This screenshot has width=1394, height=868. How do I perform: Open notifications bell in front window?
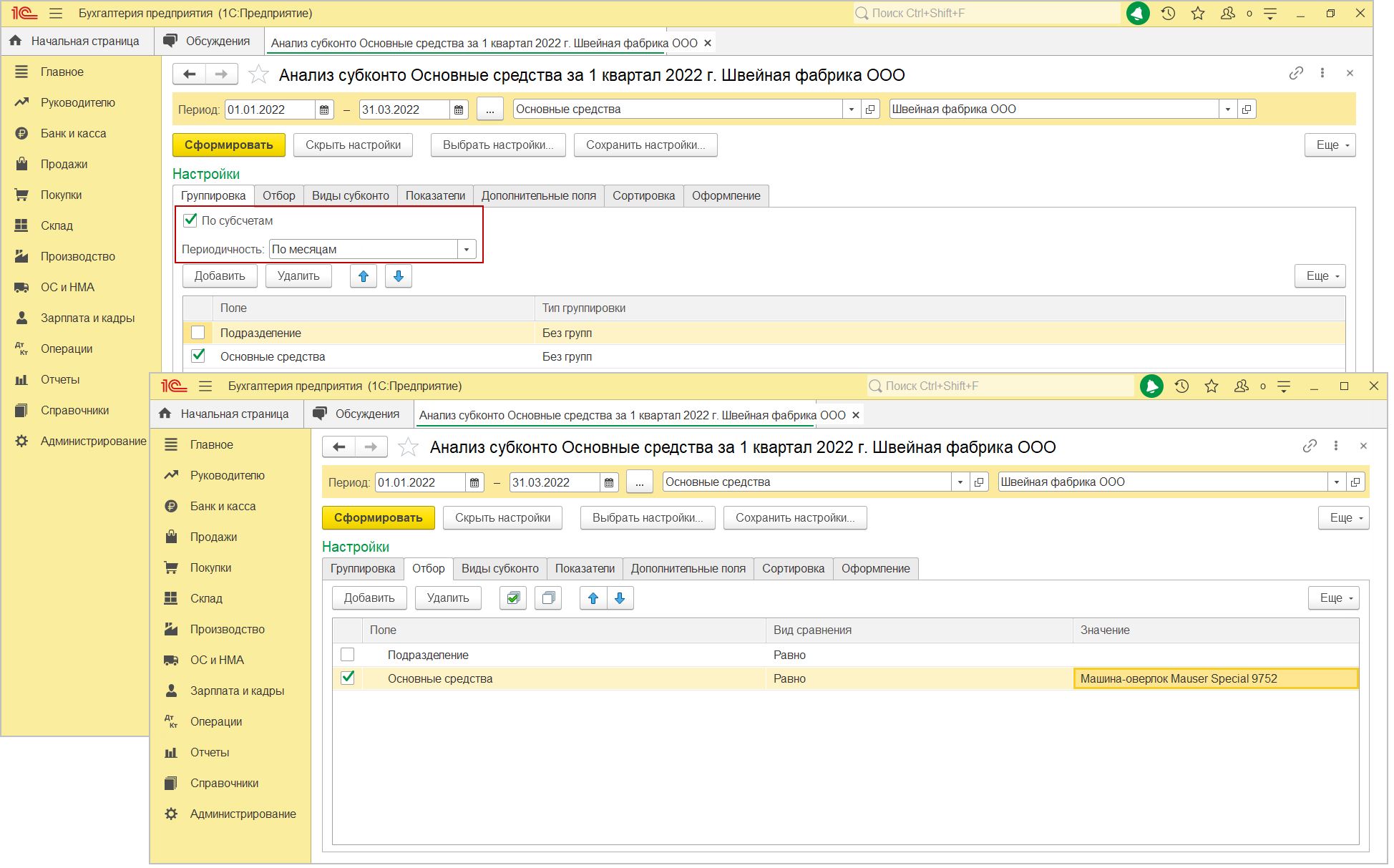coord(1151,386)
